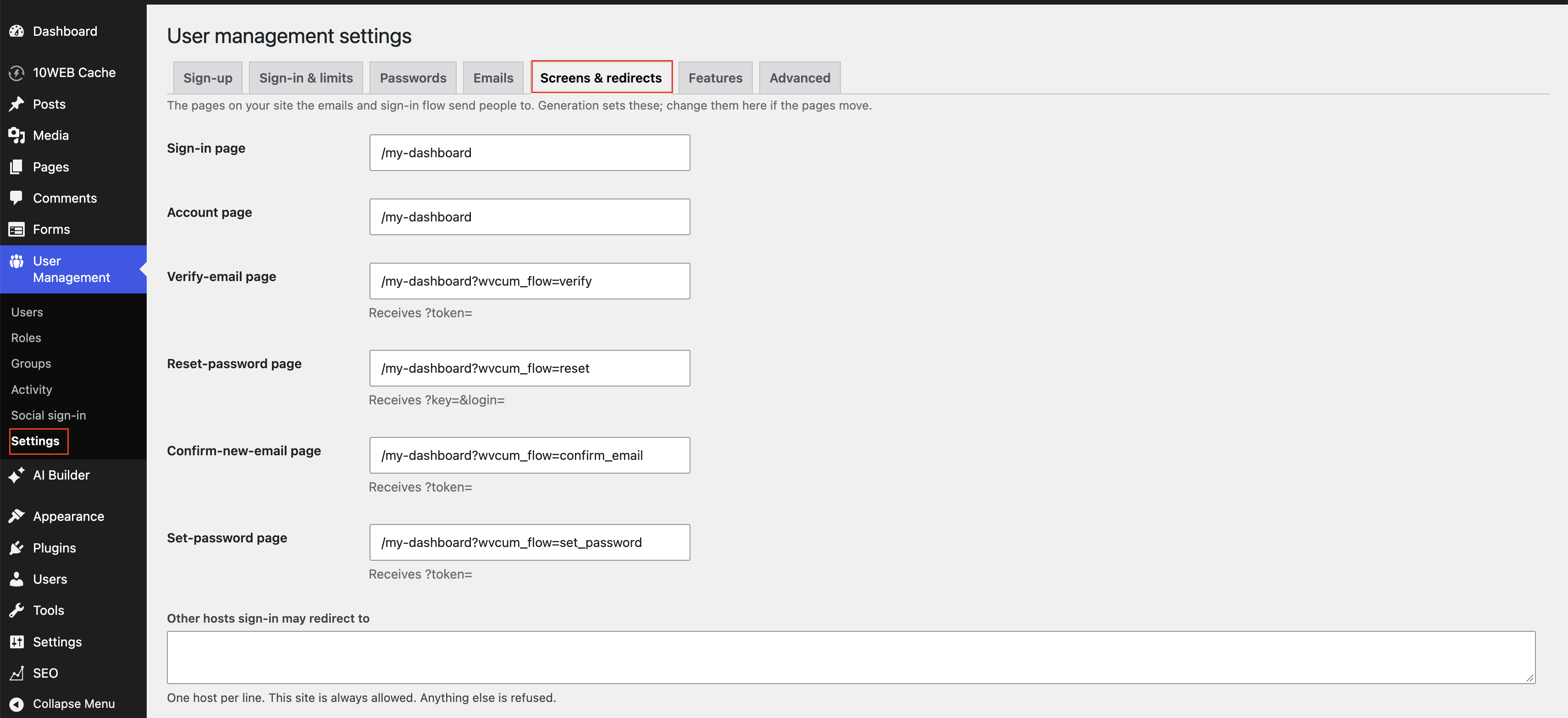Select the Passwords tab
This screenshot has width=1568, height=718.
[x=413, y=78]
